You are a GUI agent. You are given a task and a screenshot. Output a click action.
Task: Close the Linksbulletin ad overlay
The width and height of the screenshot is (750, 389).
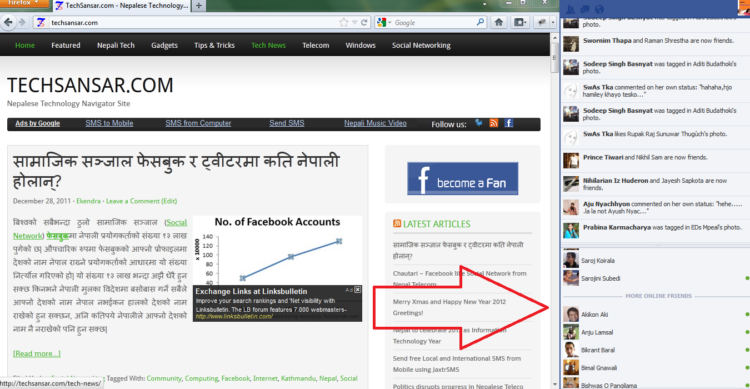pos(358,290)
